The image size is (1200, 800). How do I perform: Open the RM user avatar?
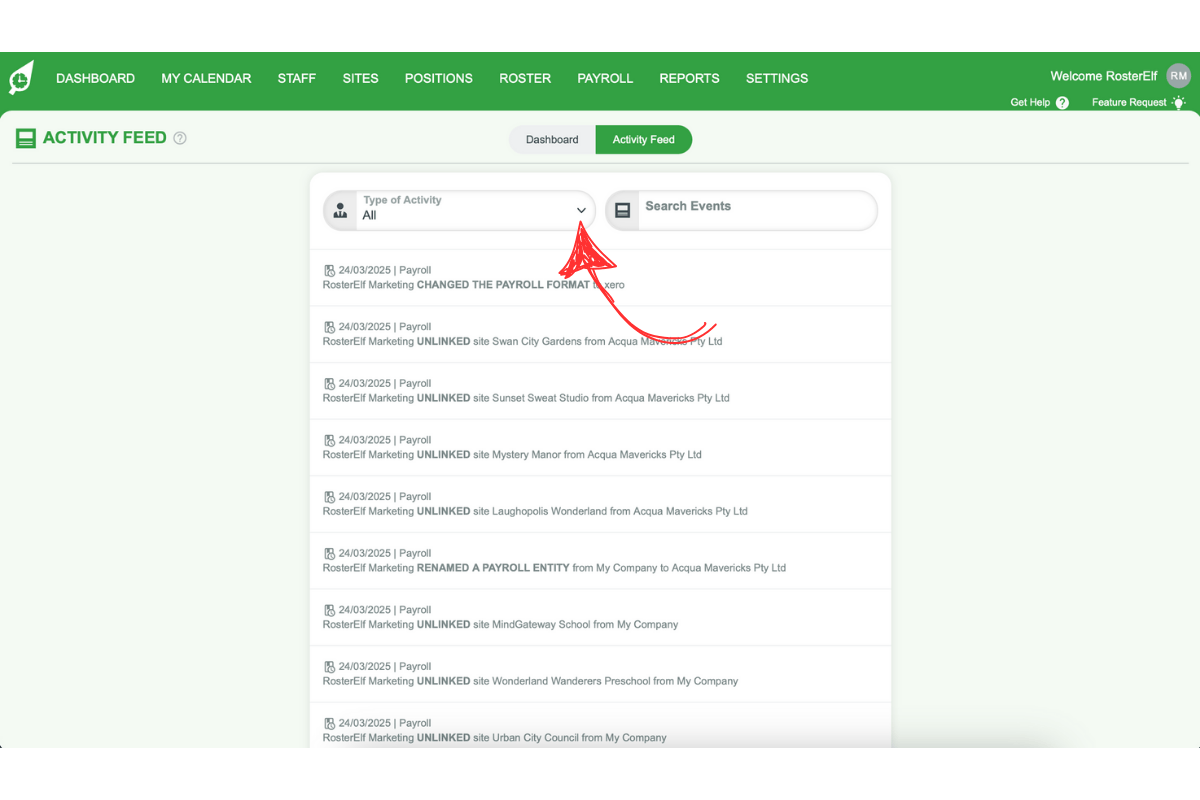coord(1178,75)
